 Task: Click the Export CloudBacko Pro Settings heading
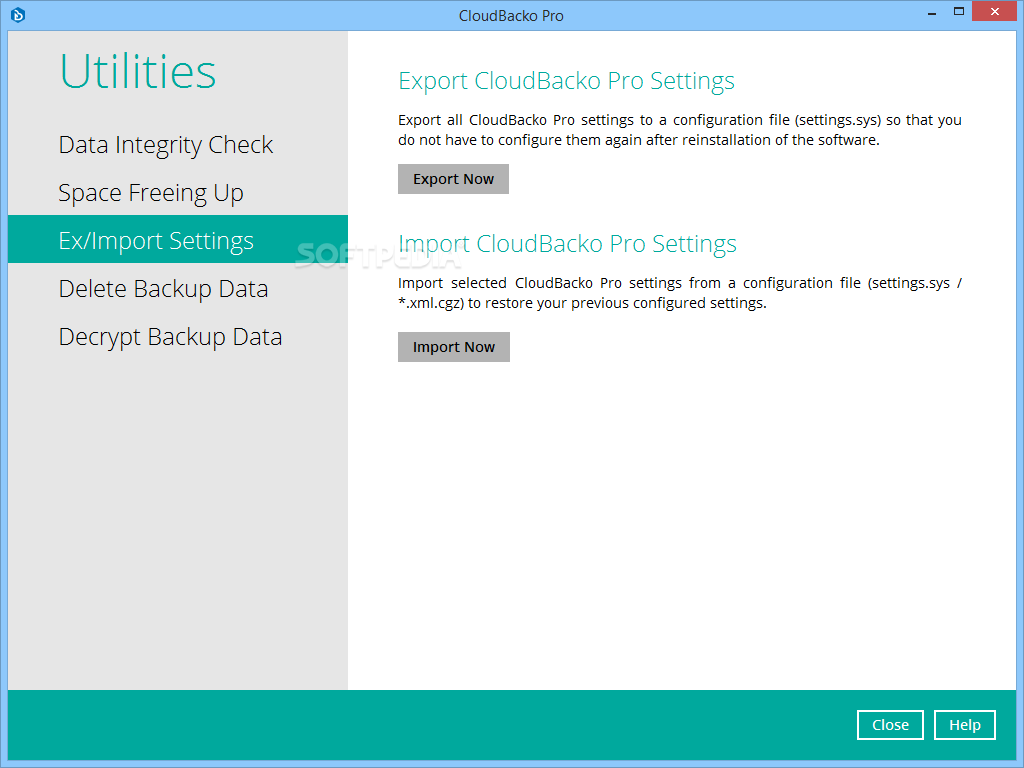click(x=566, y=81)
